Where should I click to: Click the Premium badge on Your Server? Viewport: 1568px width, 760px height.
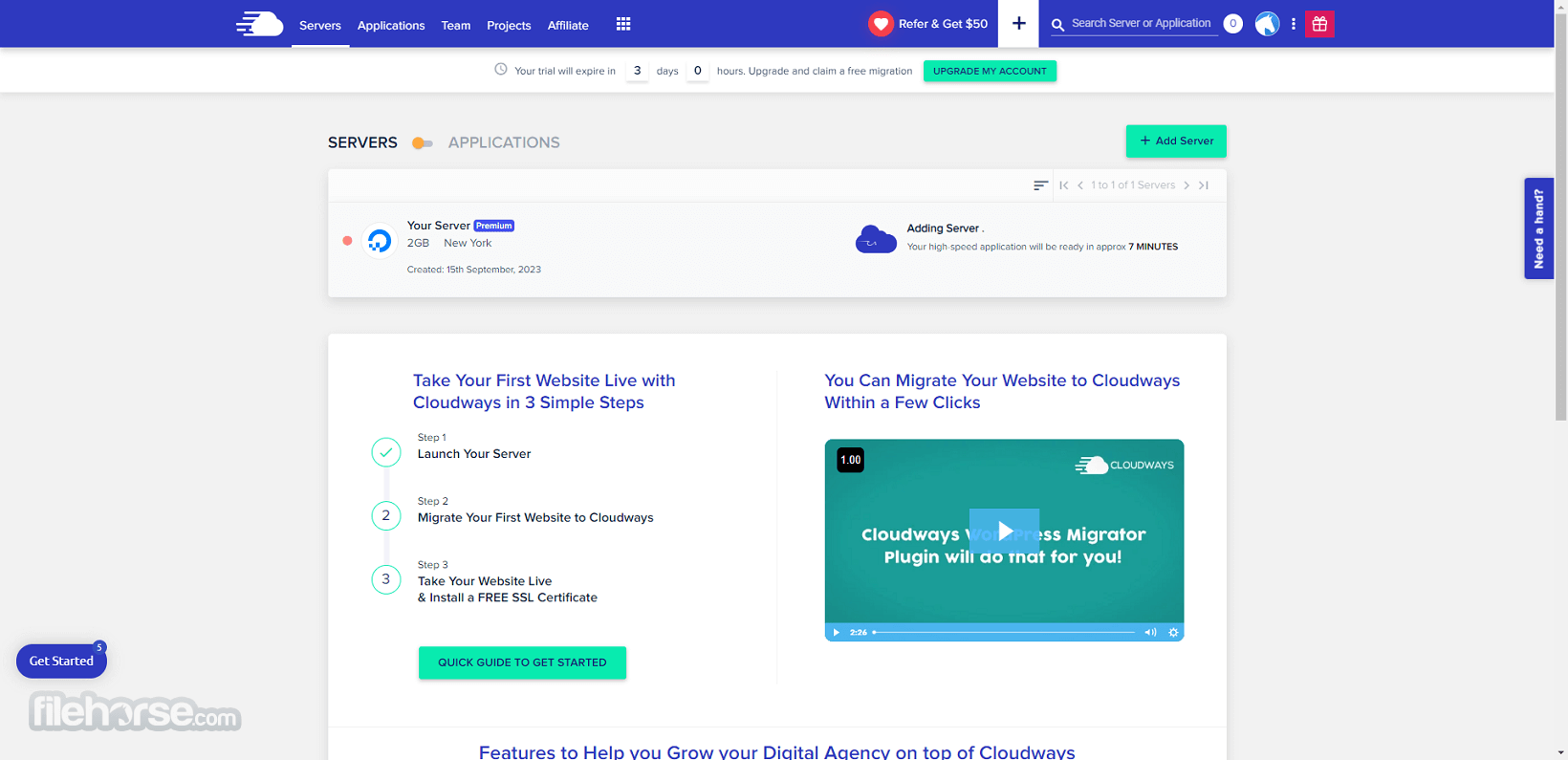pos(494,226)
